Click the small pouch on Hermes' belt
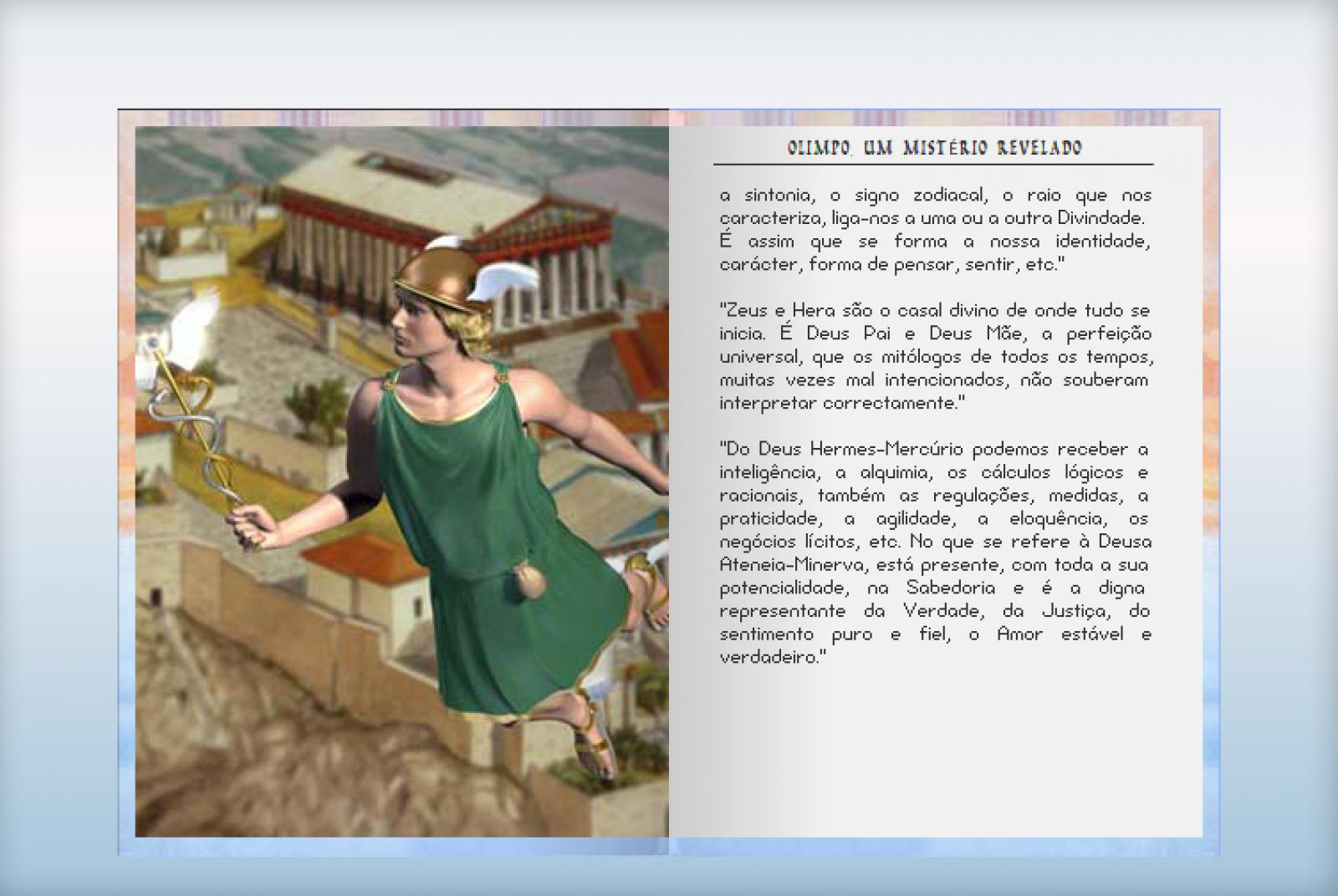Viewport: 1338px width, 896px height. [529, 579]
